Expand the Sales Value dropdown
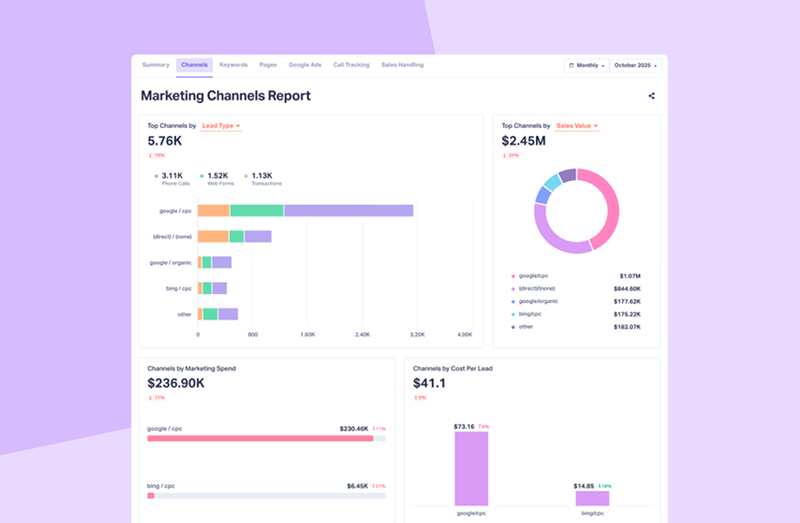The height and width of the screenshot is (523, 800). pos(577,126)
